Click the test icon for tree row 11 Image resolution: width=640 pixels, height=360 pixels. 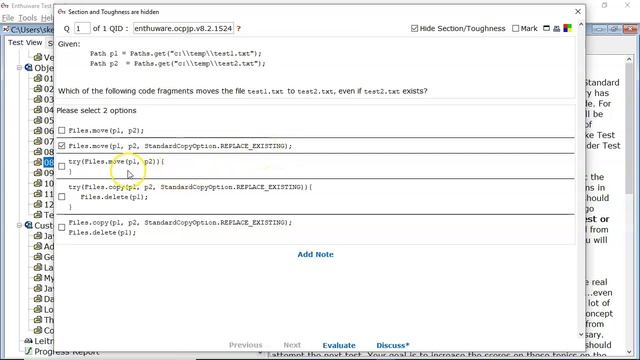tap(38, 194)
